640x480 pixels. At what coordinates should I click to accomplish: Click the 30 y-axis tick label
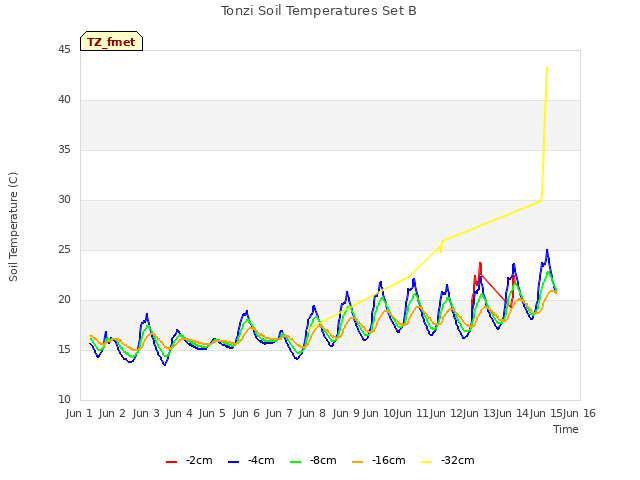pos(64,200)
